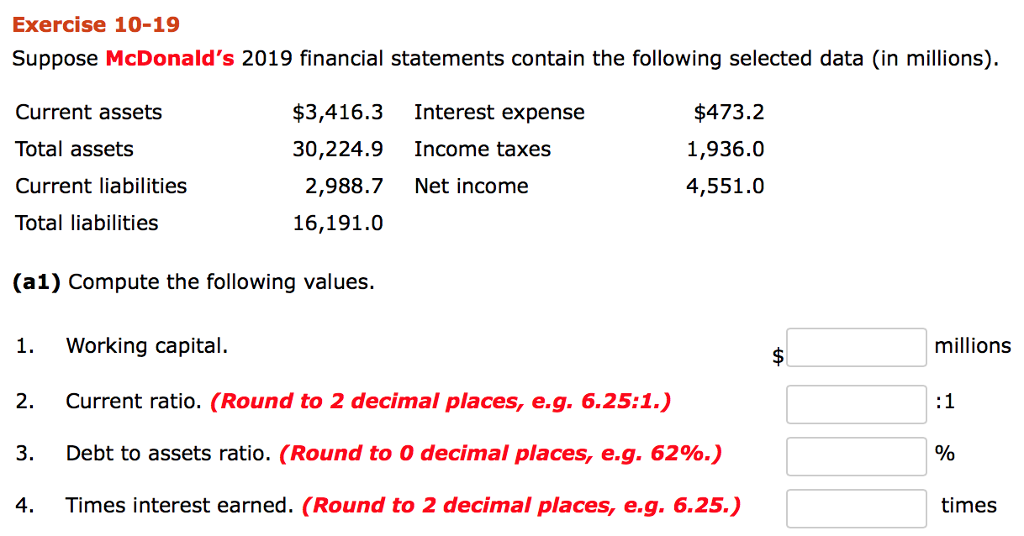Click the Interest expense value $473.2
This screenshot has width=1024, height=536.
coord(729,112)
